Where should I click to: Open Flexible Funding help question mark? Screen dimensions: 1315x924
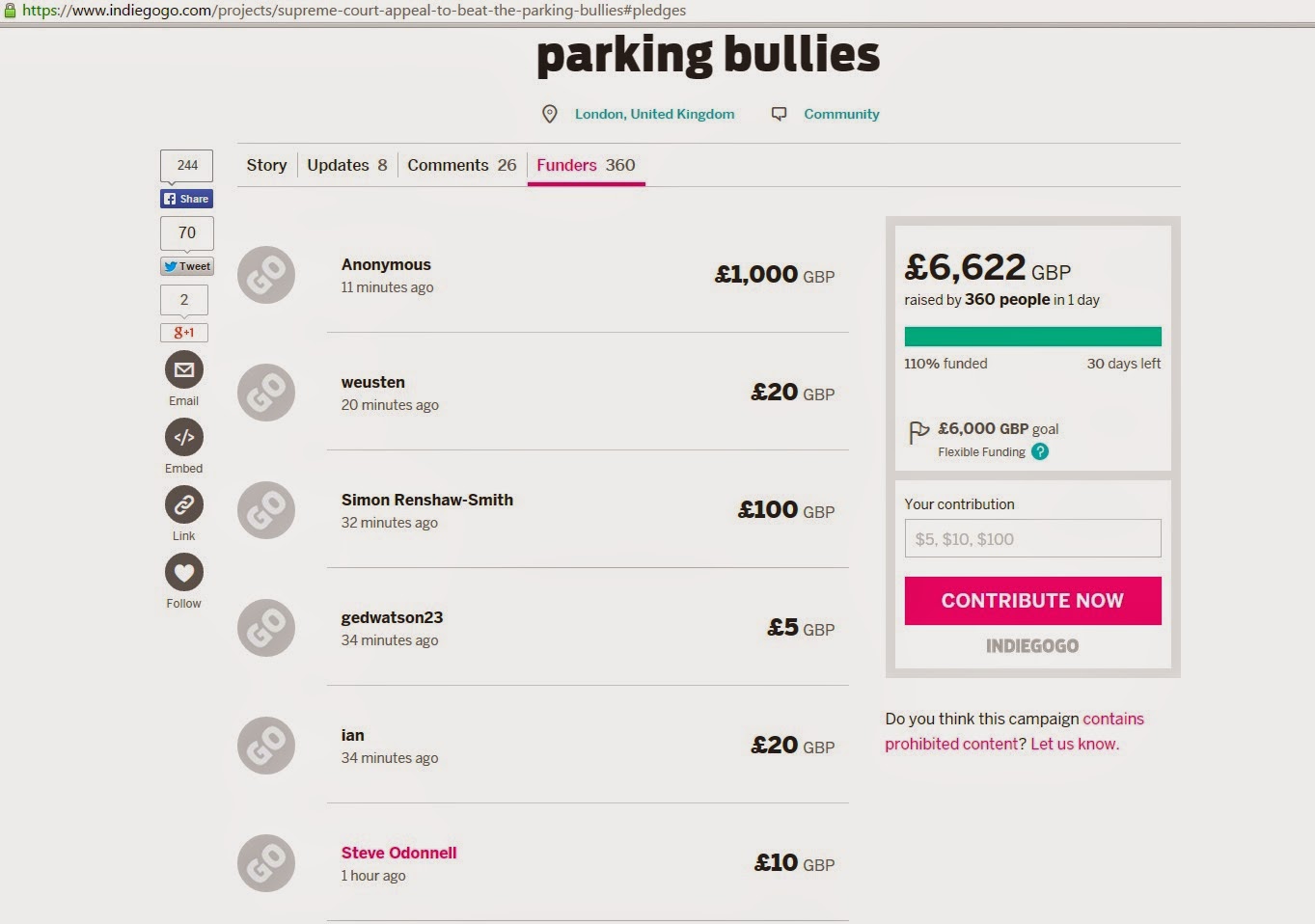(x=1040, y=451)
